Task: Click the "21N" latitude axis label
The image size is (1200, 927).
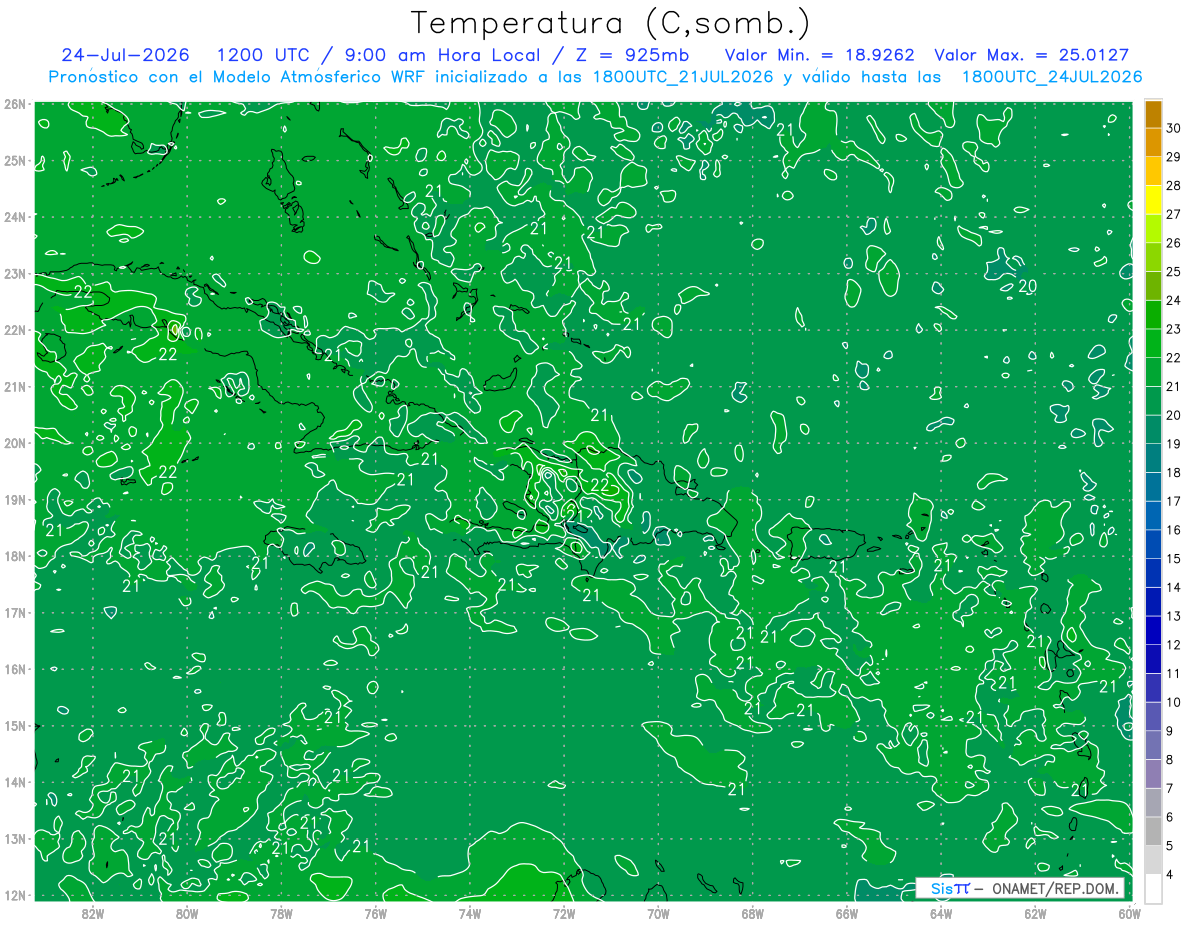Action: tap(14, 386)
